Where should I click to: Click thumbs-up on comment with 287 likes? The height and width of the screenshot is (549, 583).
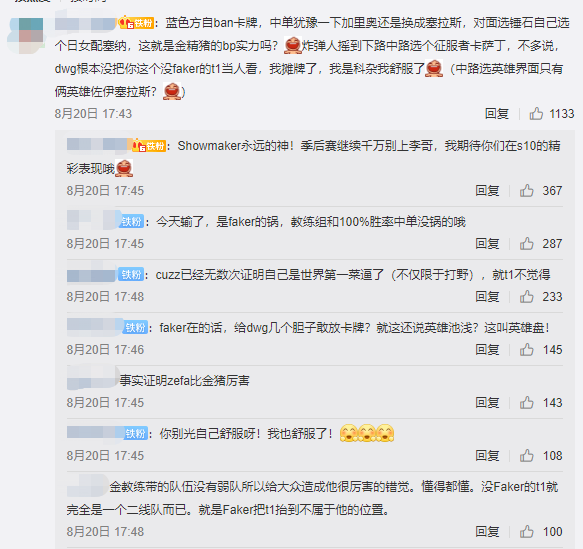[x=526, y=244]
